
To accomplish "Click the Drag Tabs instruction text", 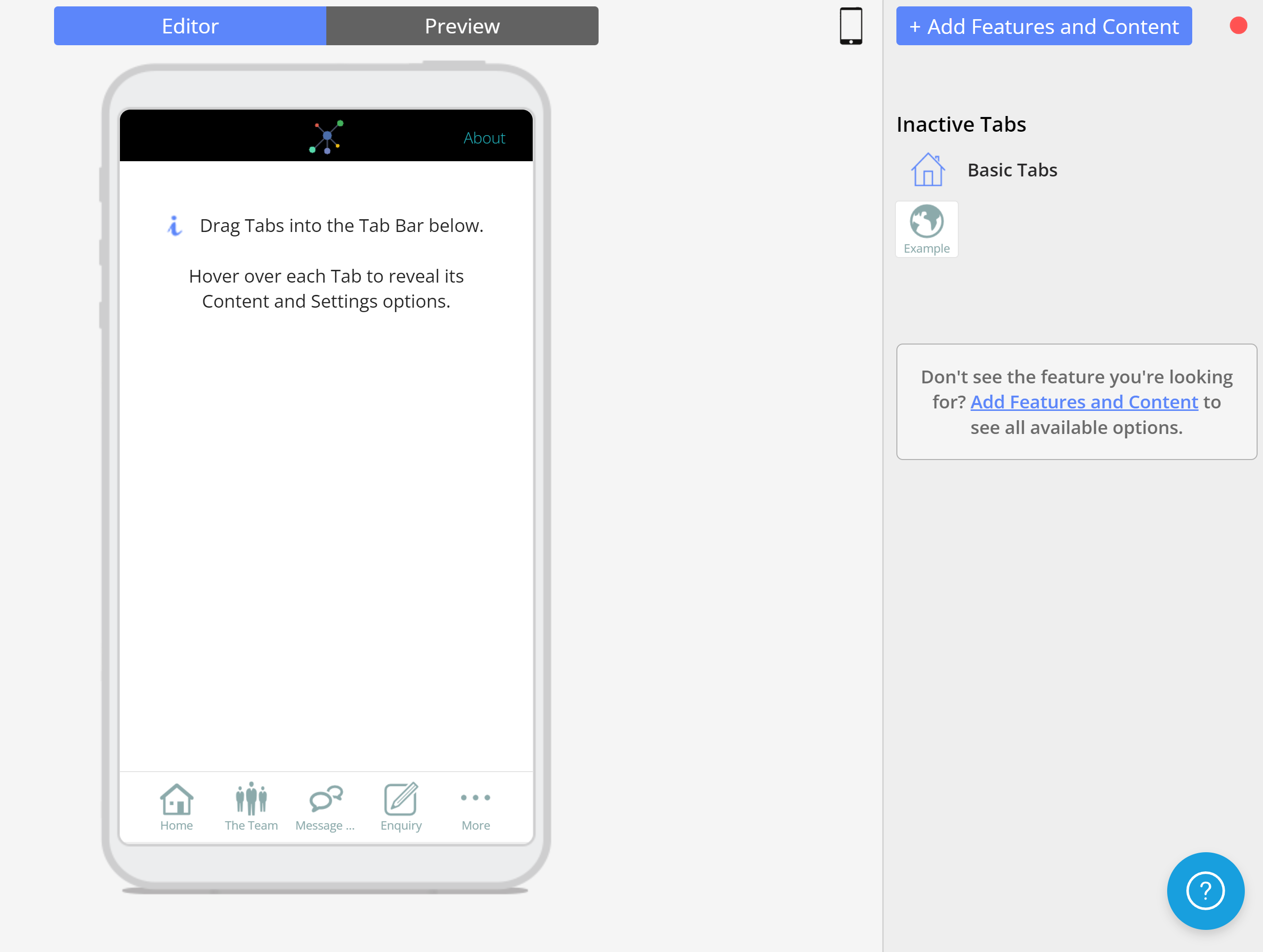I will [342, 226].
